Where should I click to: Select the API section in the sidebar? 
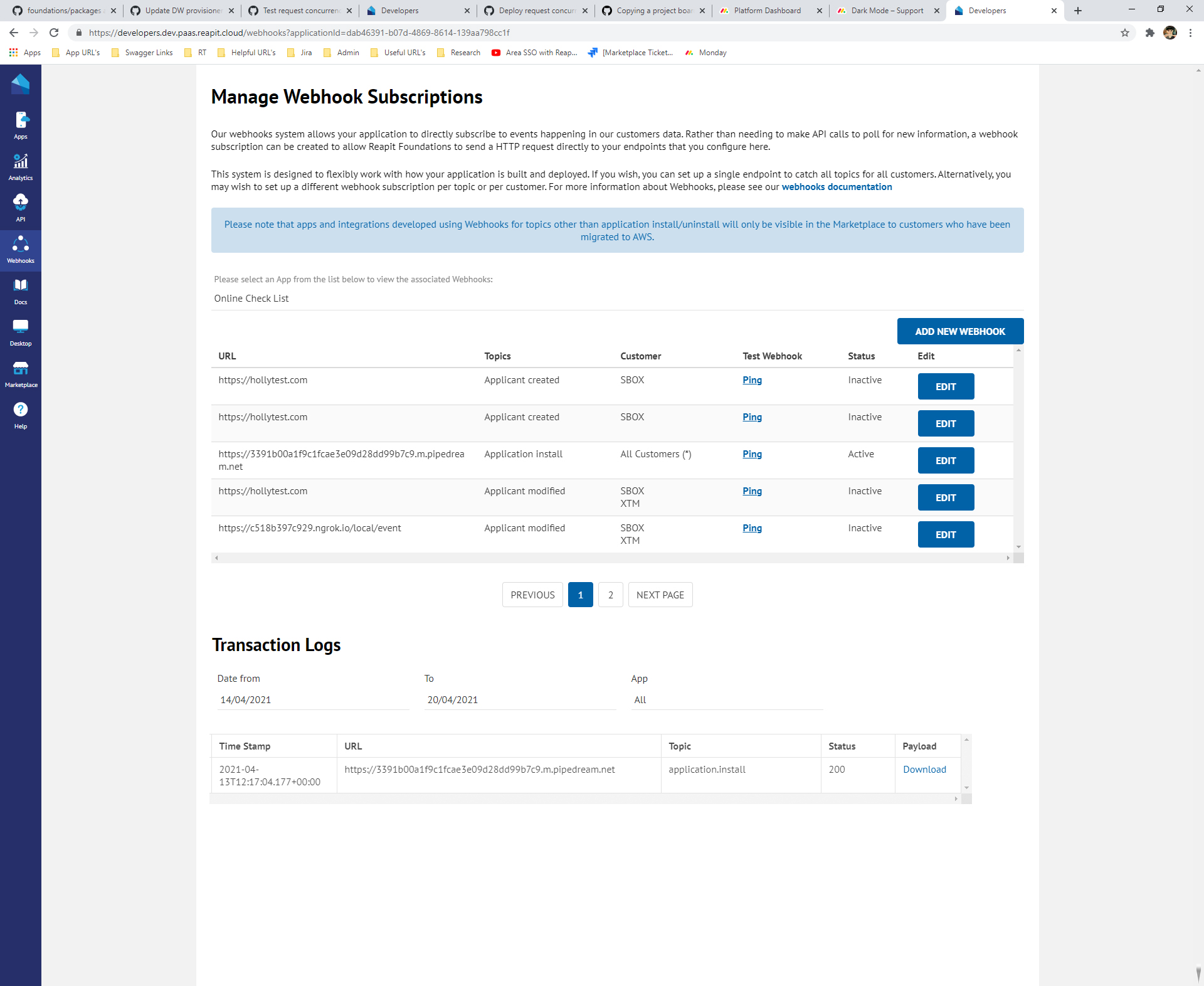pos(21,208)
